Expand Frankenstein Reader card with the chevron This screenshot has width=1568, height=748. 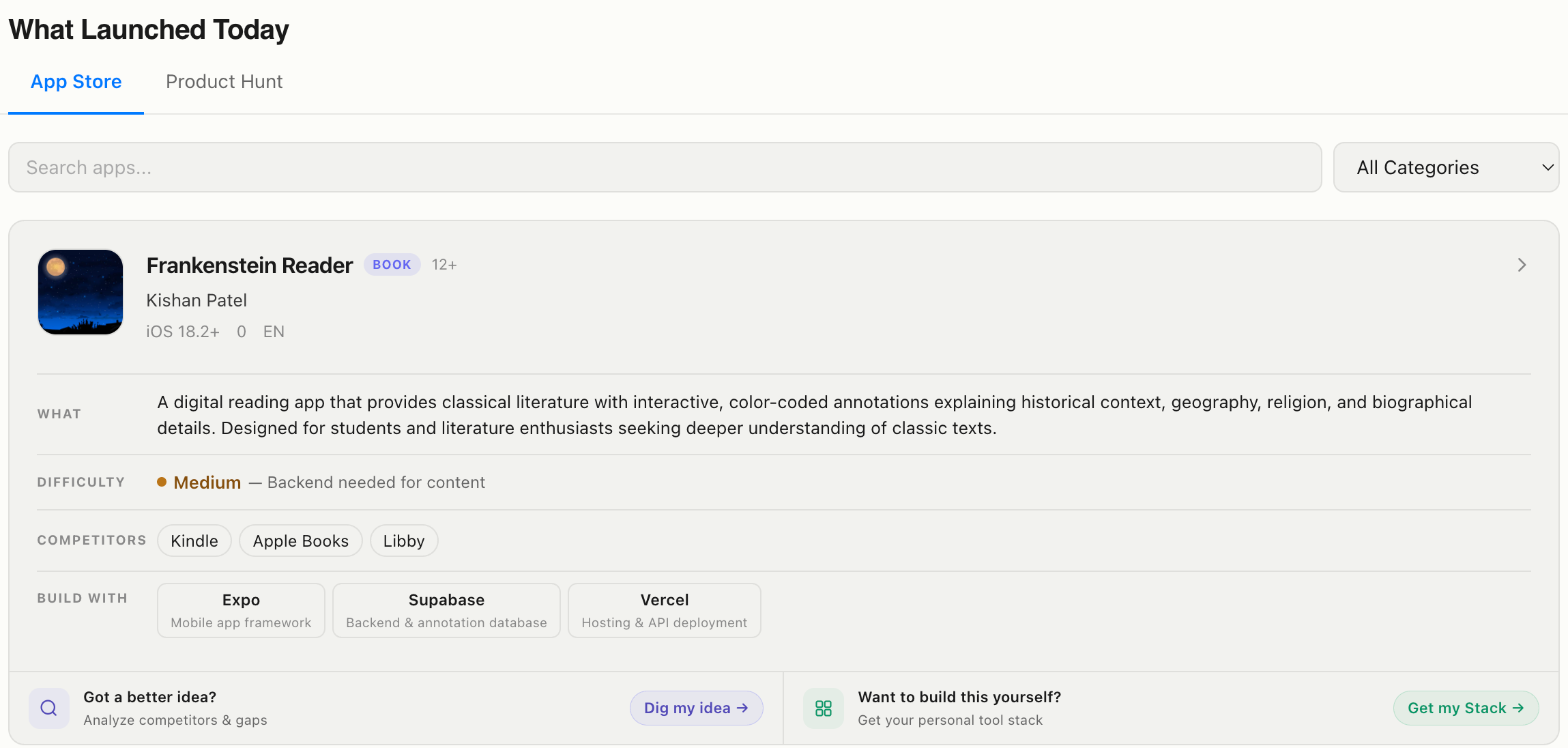(1522, 265)
